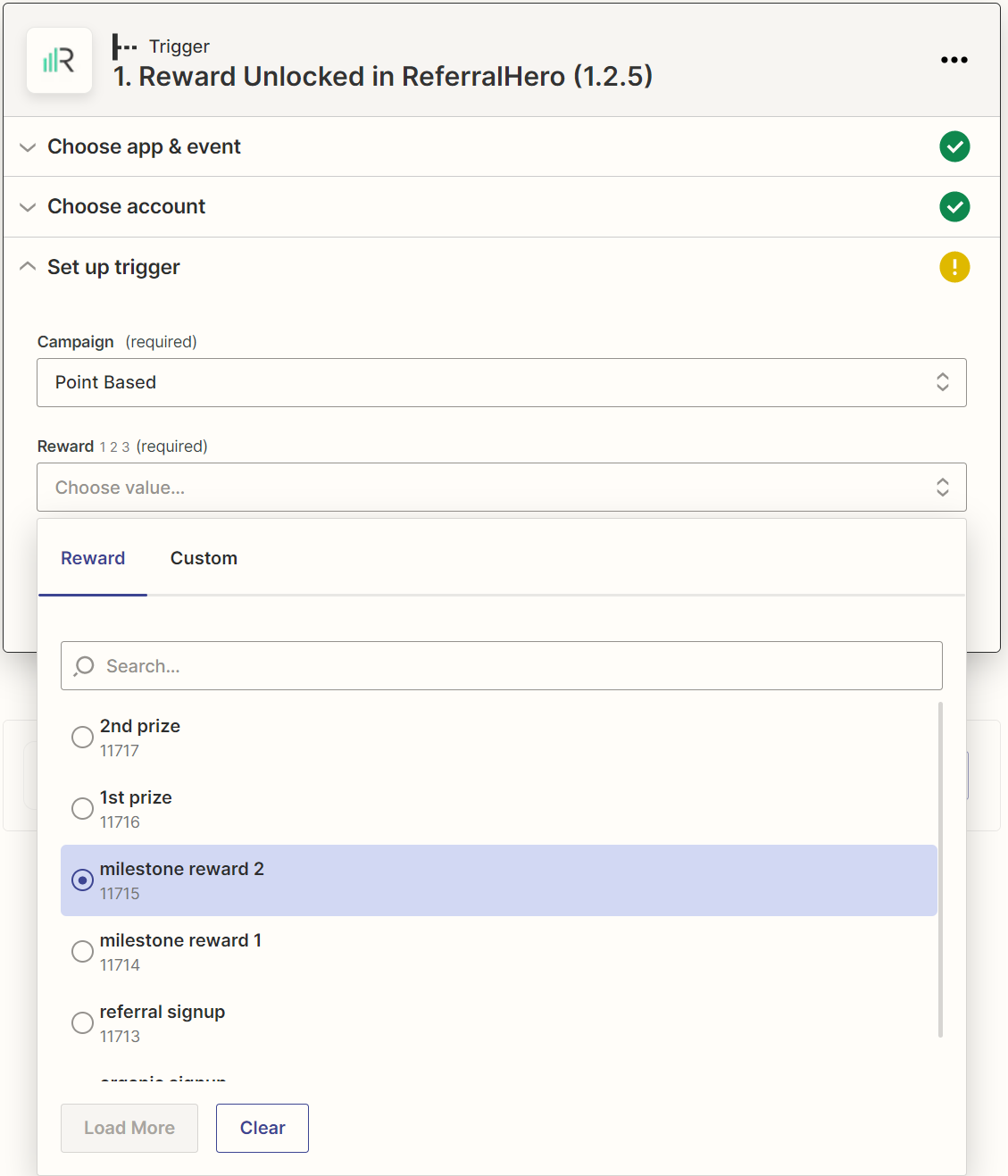Switch to the Custom tab

click(x=204, y=558)
